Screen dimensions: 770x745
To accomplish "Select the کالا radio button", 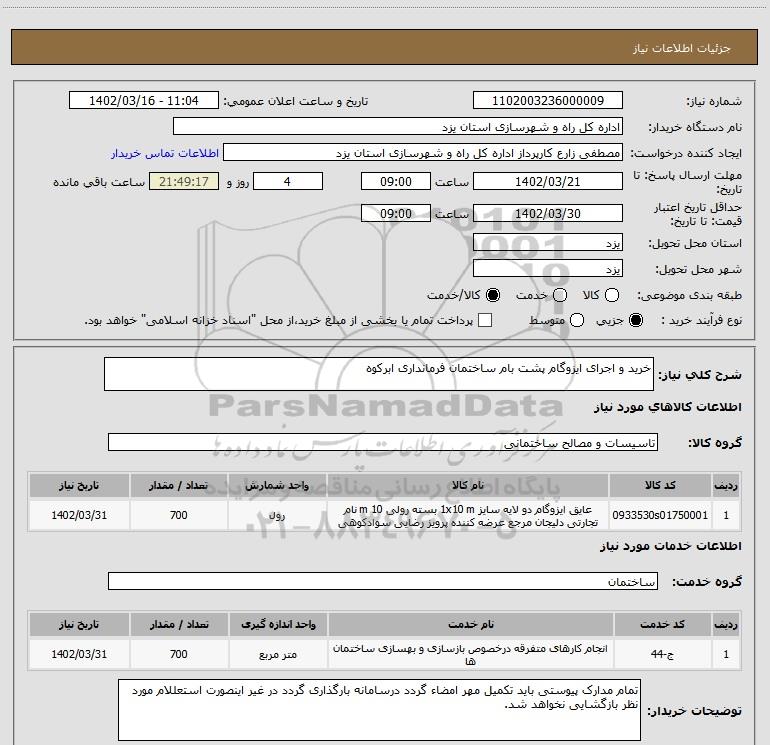I will [x=611, y=295].
